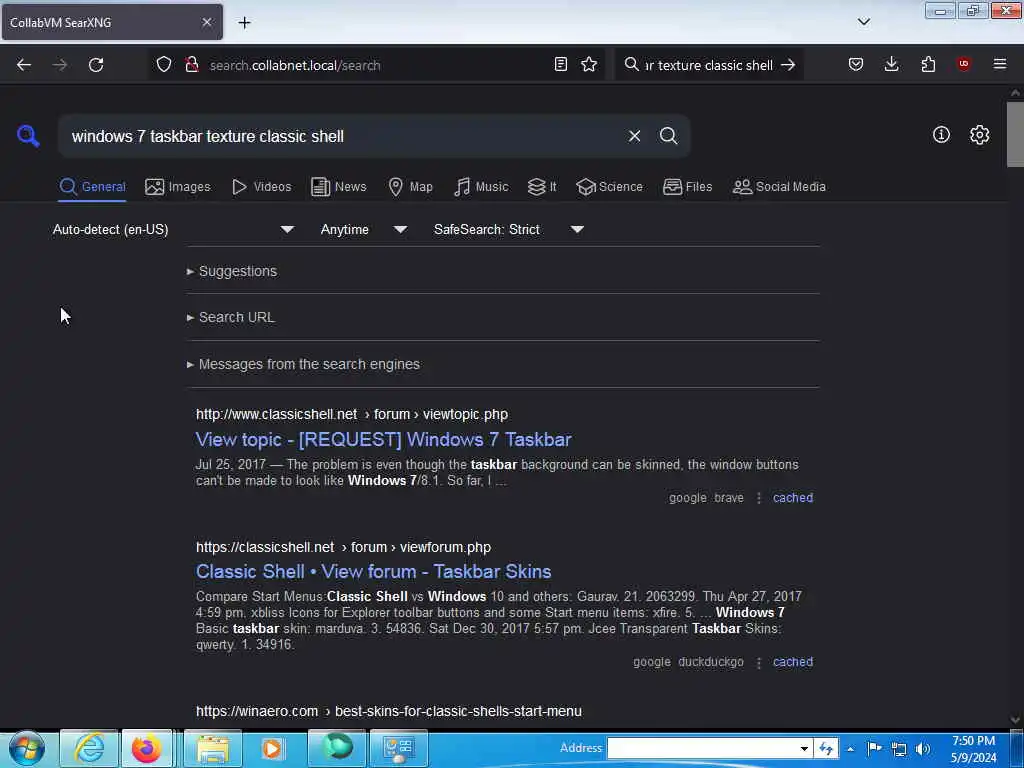
Task: Submit the SearXNG search
Action: click(x=668, y=136)
